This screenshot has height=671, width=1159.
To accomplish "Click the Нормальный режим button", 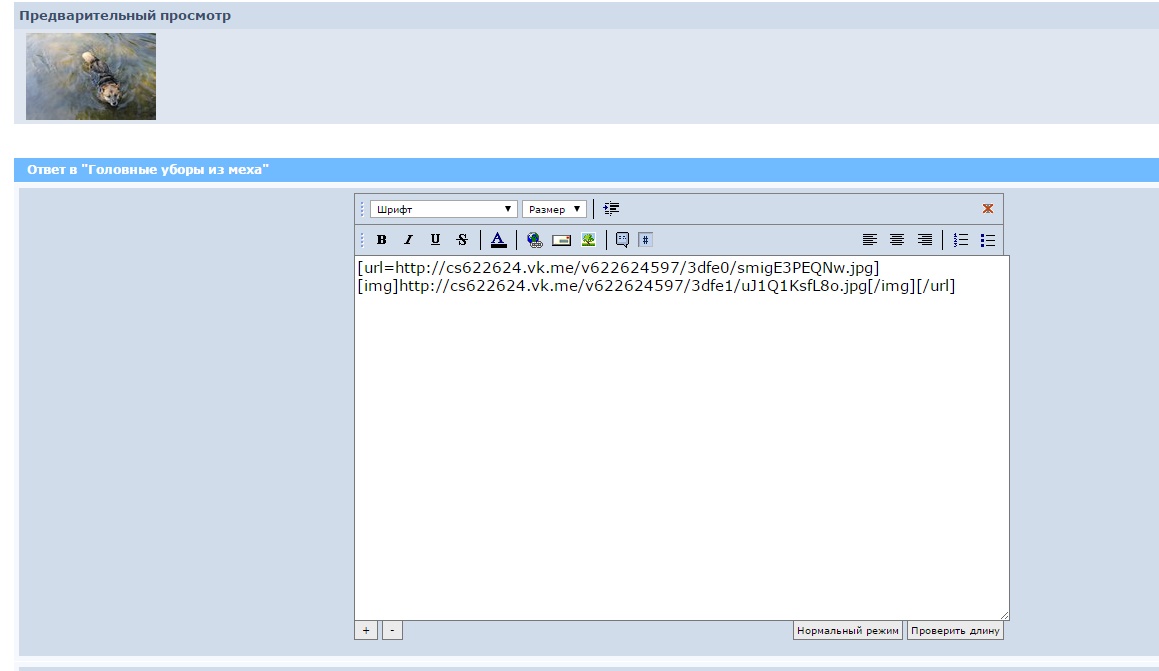I will (848, 630).
